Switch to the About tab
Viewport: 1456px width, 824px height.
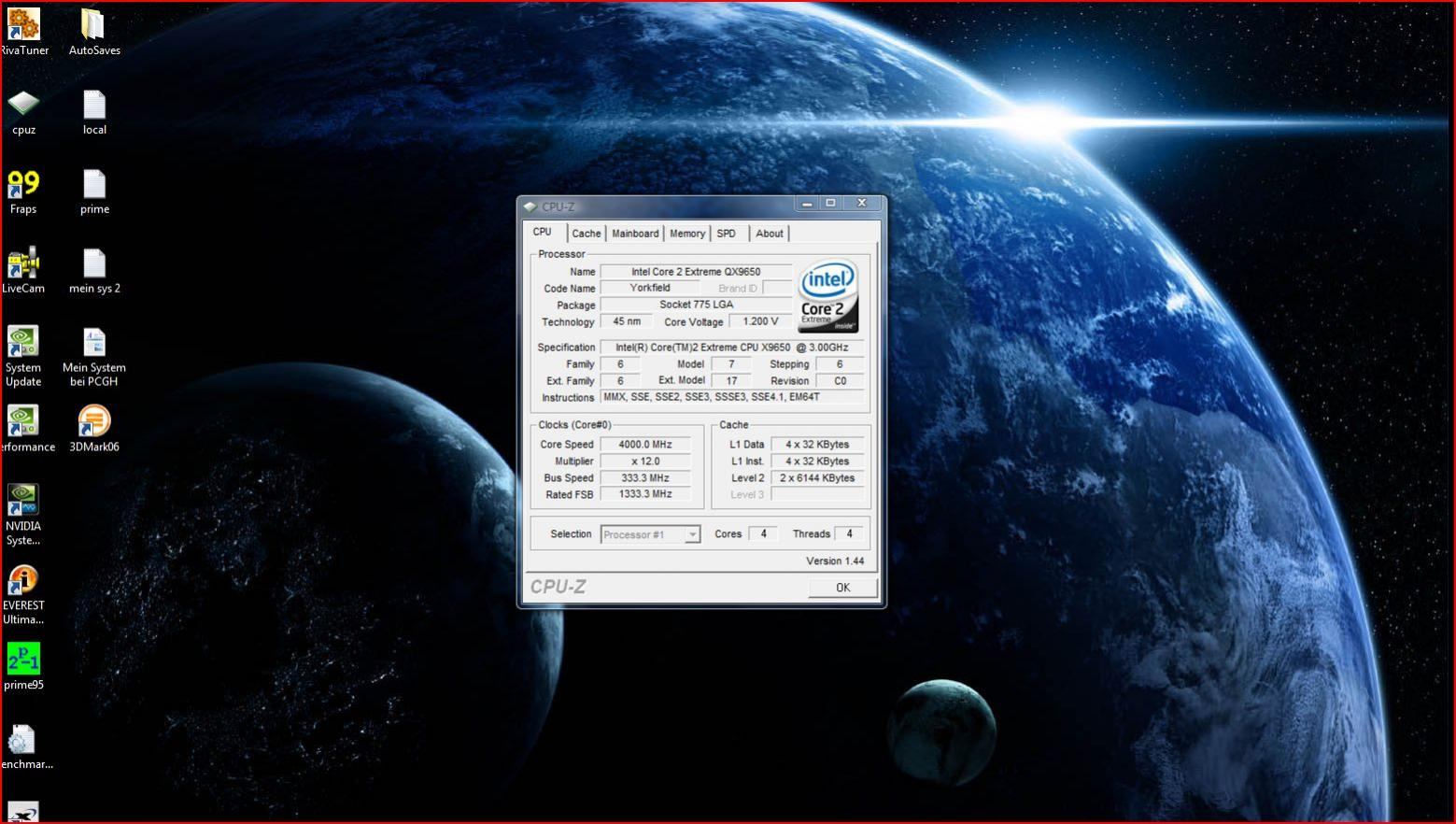pyautogui.click(x=770, y=234)
